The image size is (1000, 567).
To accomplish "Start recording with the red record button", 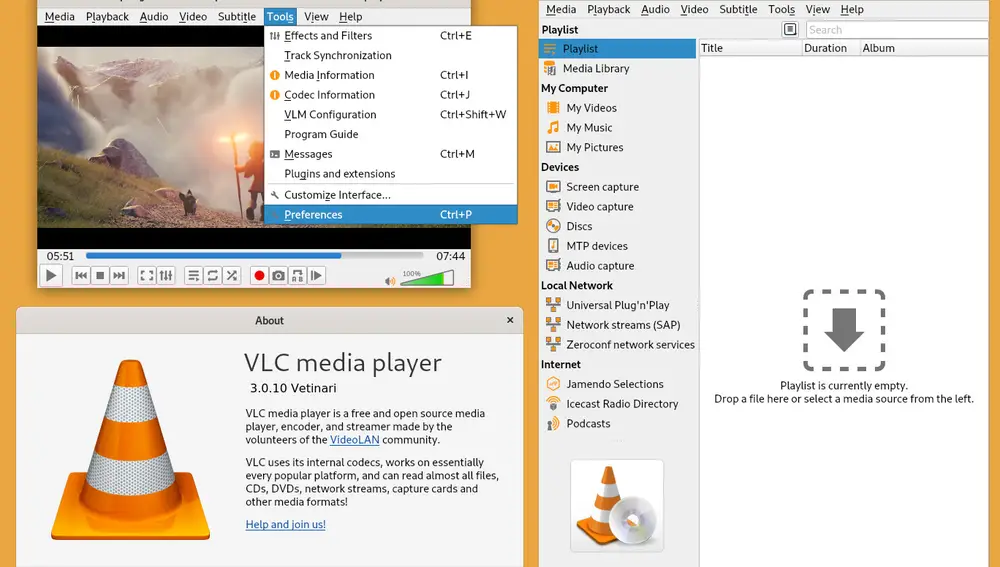I will pos(259,276).
